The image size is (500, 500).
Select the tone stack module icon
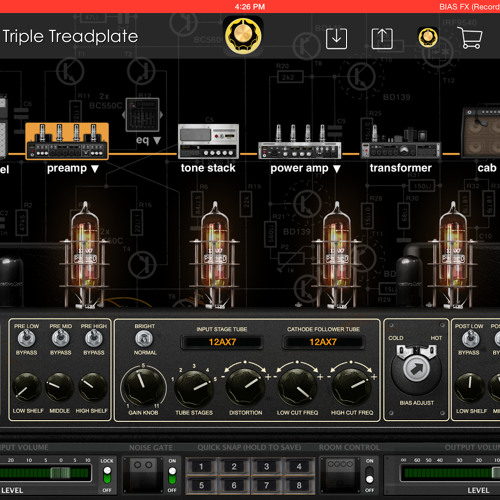point(208,141)
